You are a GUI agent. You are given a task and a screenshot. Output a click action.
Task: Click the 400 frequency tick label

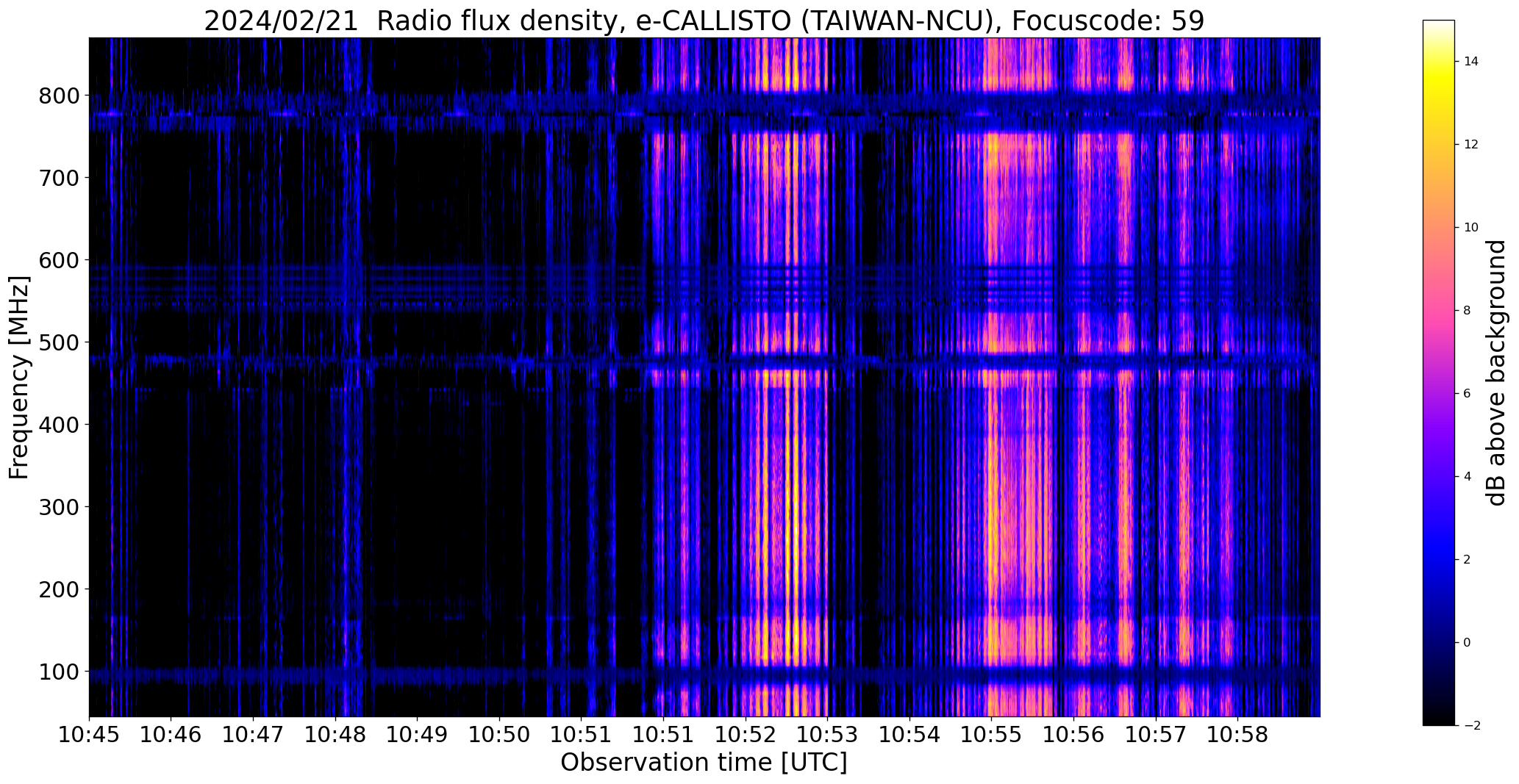point(58,425)
